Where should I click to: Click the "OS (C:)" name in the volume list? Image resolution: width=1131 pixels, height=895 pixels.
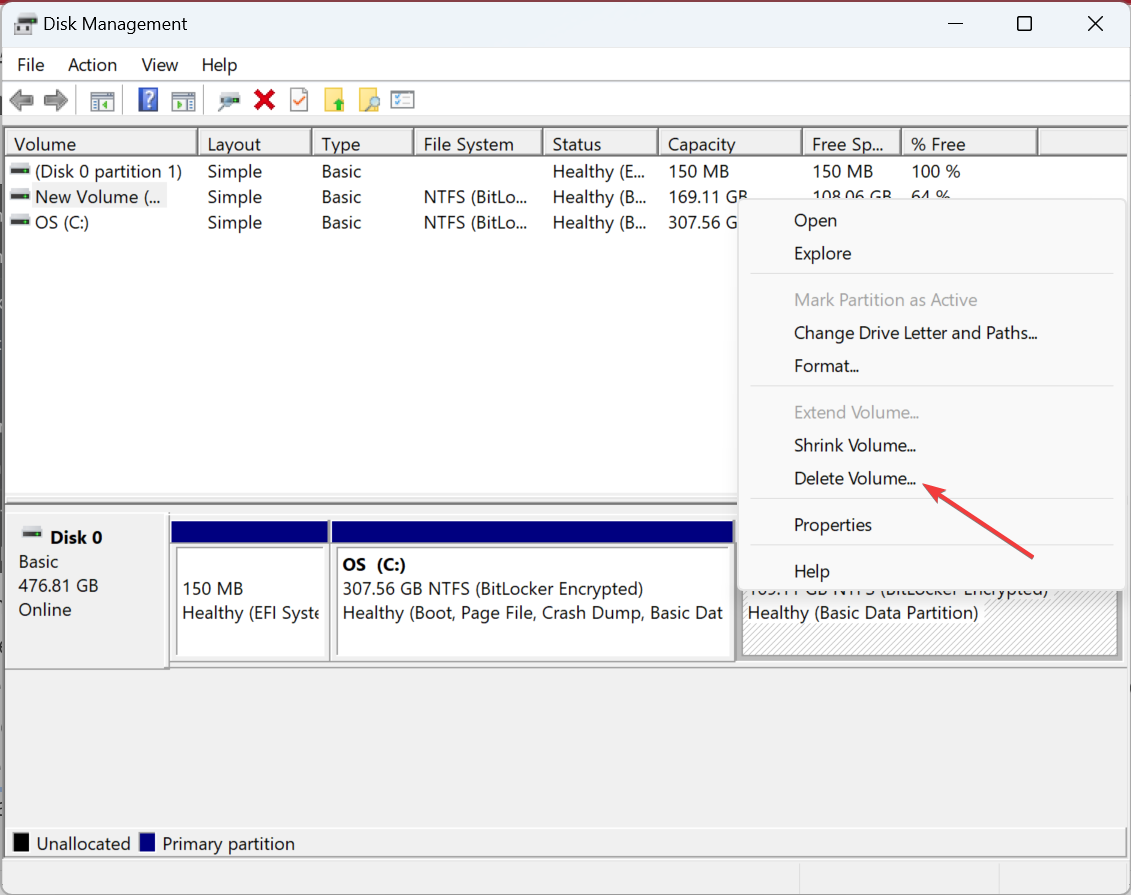[62, 222]
